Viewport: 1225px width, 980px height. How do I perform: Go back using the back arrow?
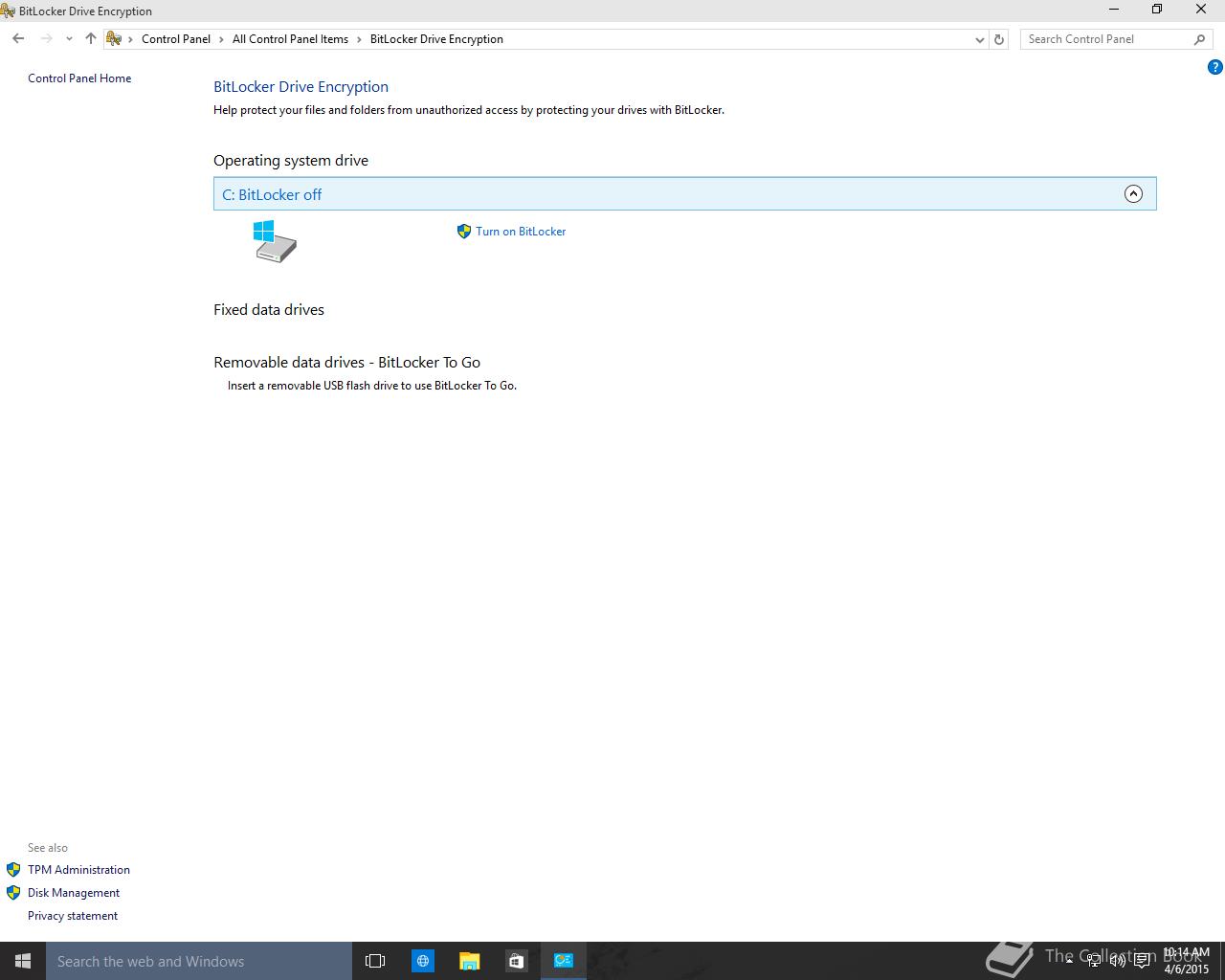pyautogui.click(x=18, y=39)
